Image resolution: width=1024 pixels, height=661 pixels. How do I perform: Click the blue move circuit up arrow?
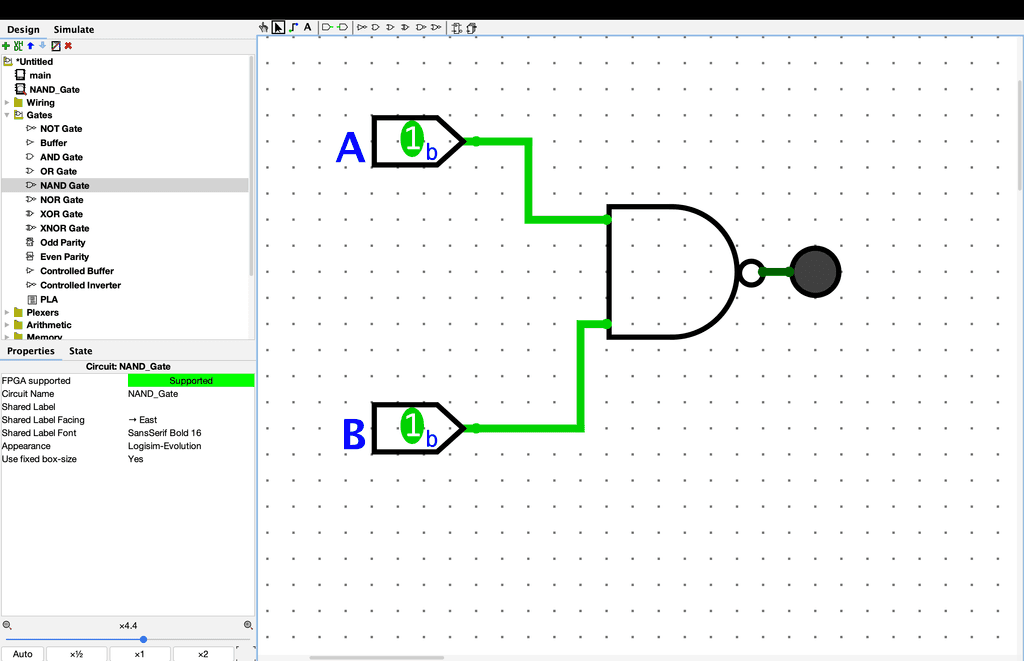pyautogui.click(x=30, y=46)
